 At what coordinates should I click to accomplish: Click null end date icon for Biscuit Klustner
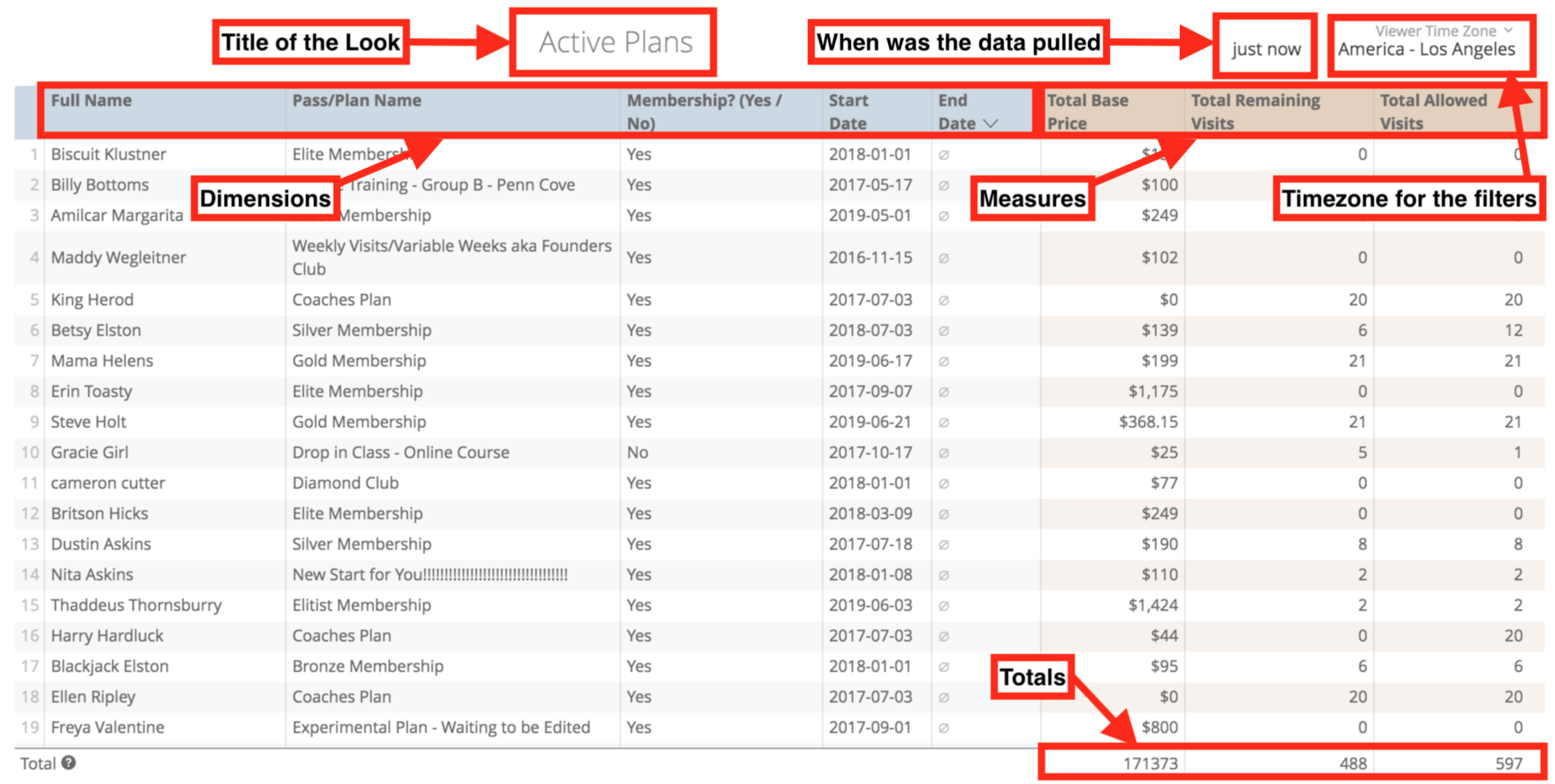point(943,155)
